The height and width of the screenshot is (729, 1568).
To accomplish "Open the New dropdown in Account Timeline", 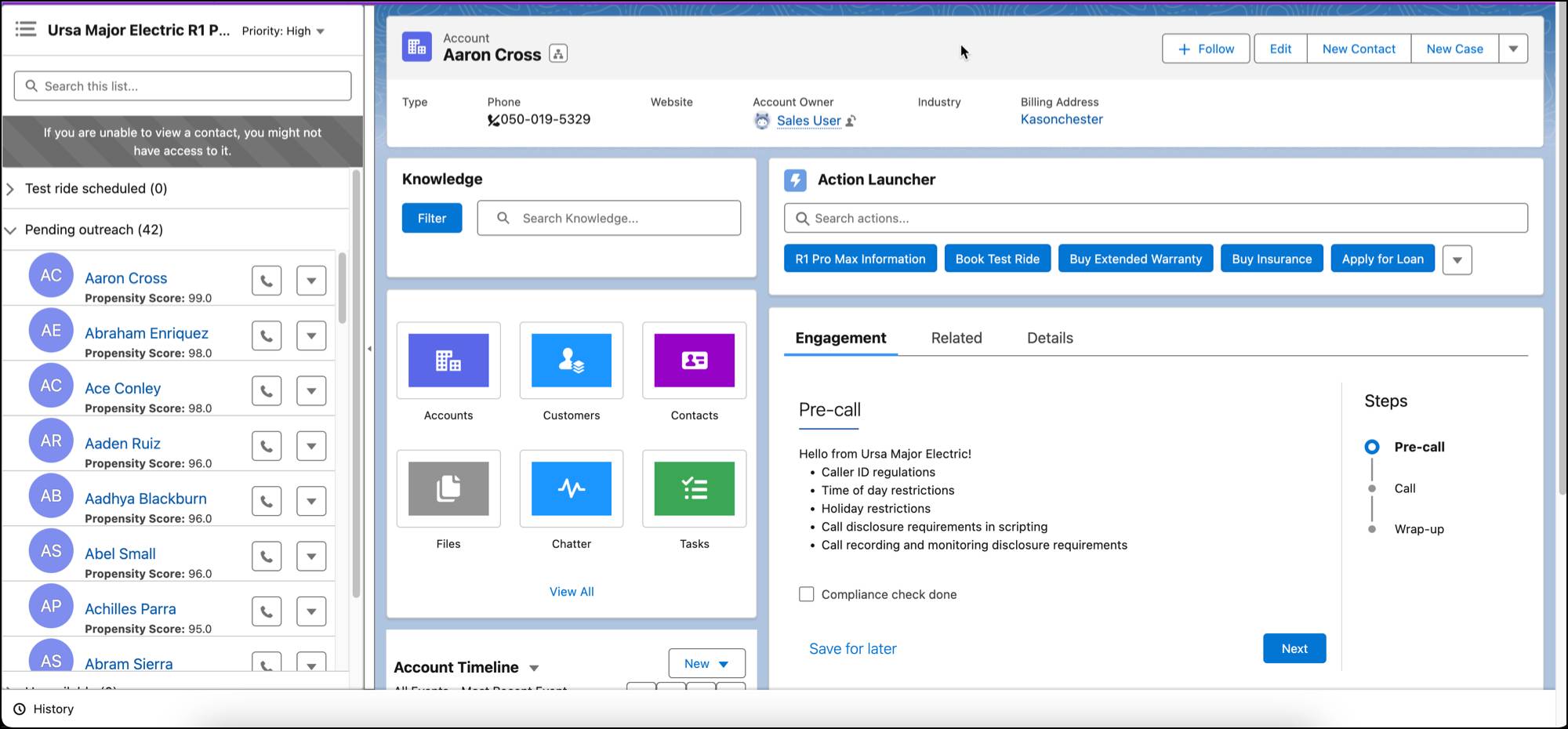I will click(x=706, y=664).
